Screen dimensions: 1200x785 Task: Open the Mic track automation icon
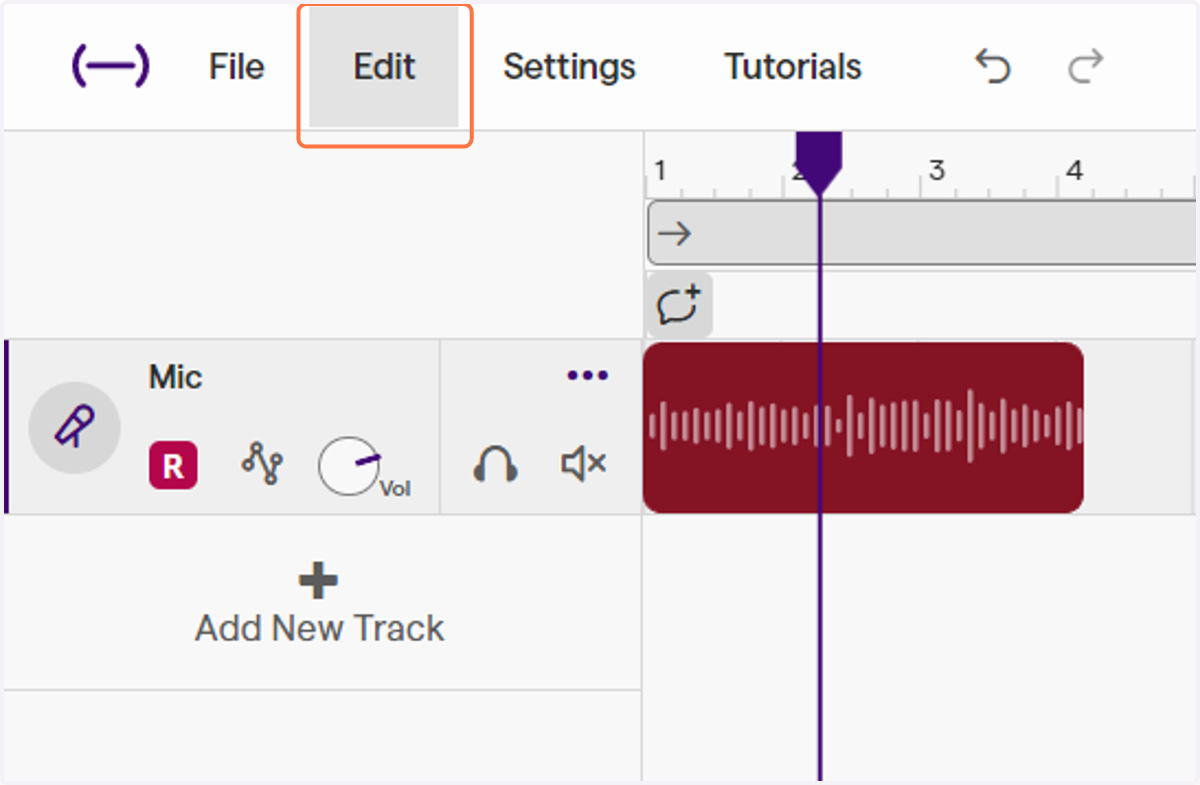(x=262, y=465)
